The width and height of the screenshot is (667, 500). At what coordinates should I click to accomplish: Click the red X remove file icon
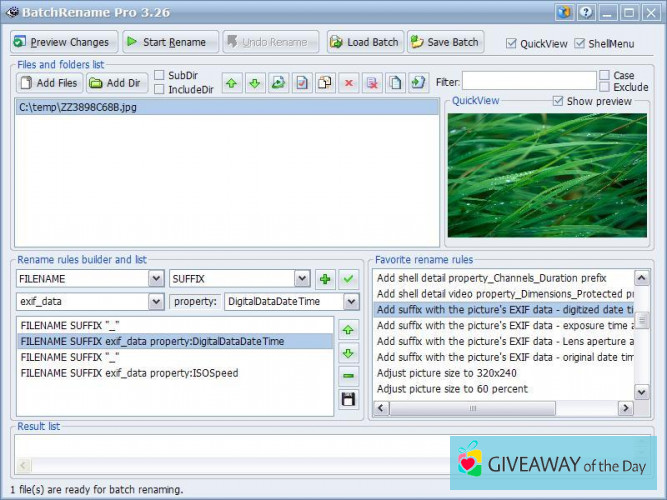349,83
